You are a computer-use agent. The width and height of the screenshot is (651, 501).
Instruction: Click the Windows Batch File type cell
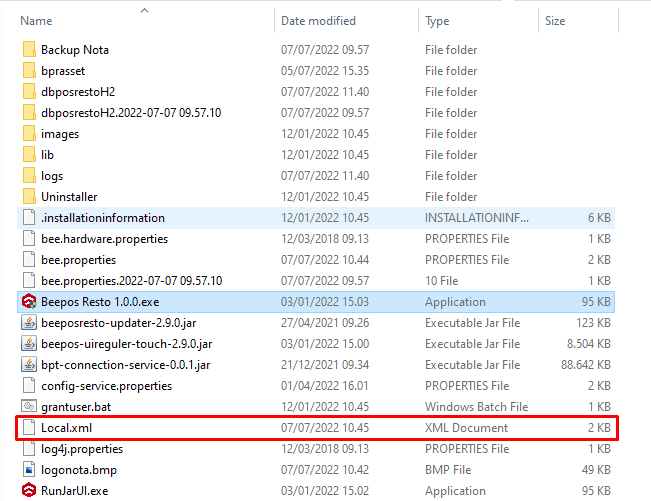point(477,407)
